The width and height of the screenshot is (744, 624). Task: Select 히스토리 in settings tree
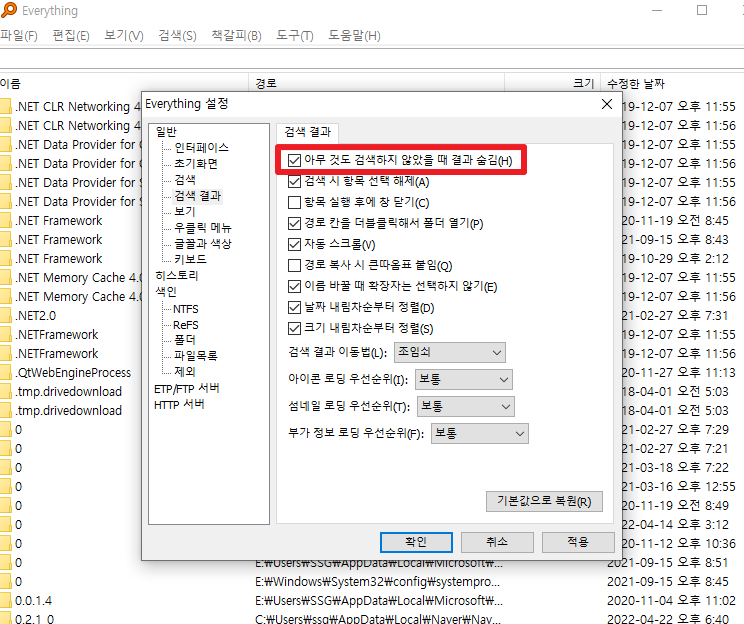pos(177,276)
